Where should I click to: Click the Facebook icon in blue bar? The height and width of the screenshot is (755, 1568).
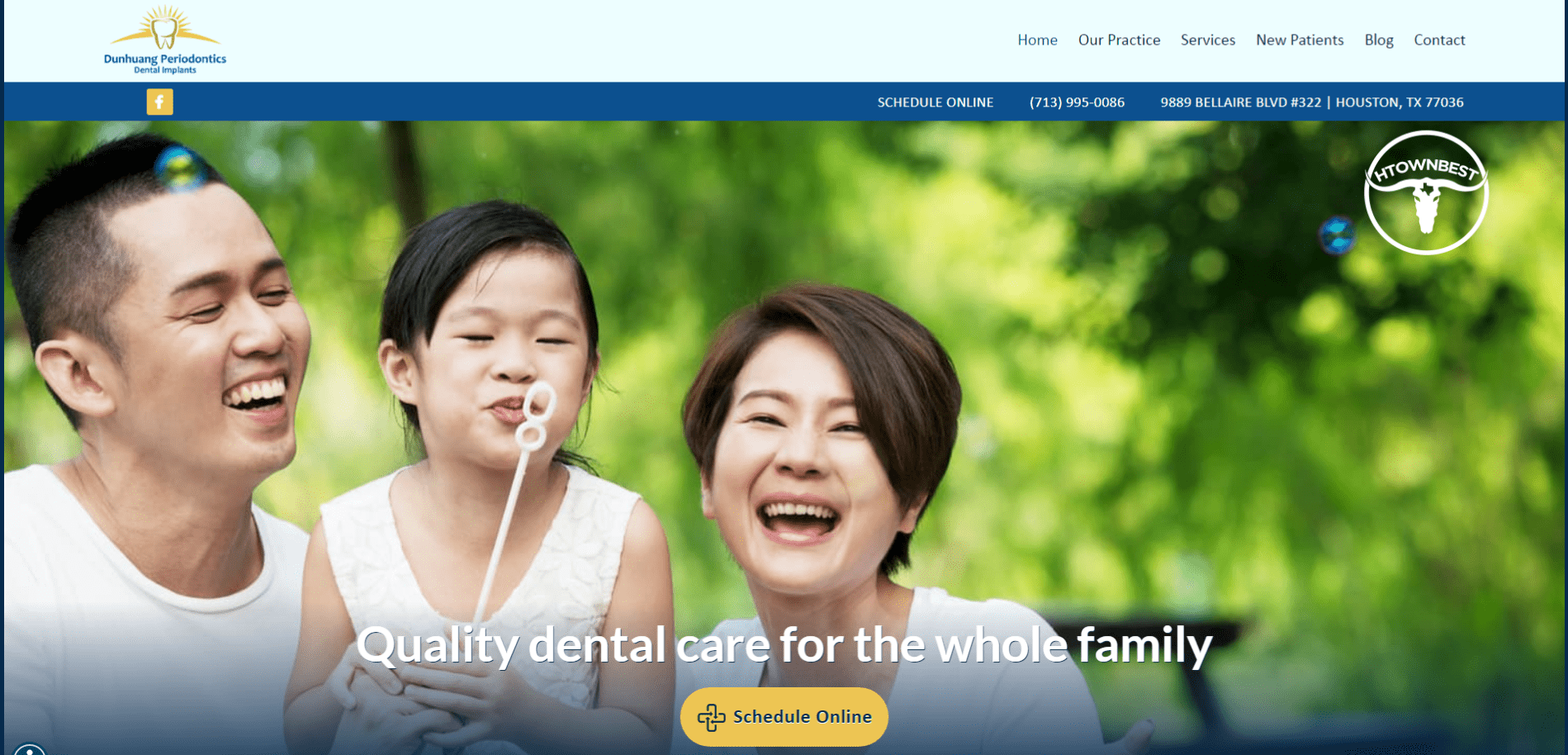point(159,102)
